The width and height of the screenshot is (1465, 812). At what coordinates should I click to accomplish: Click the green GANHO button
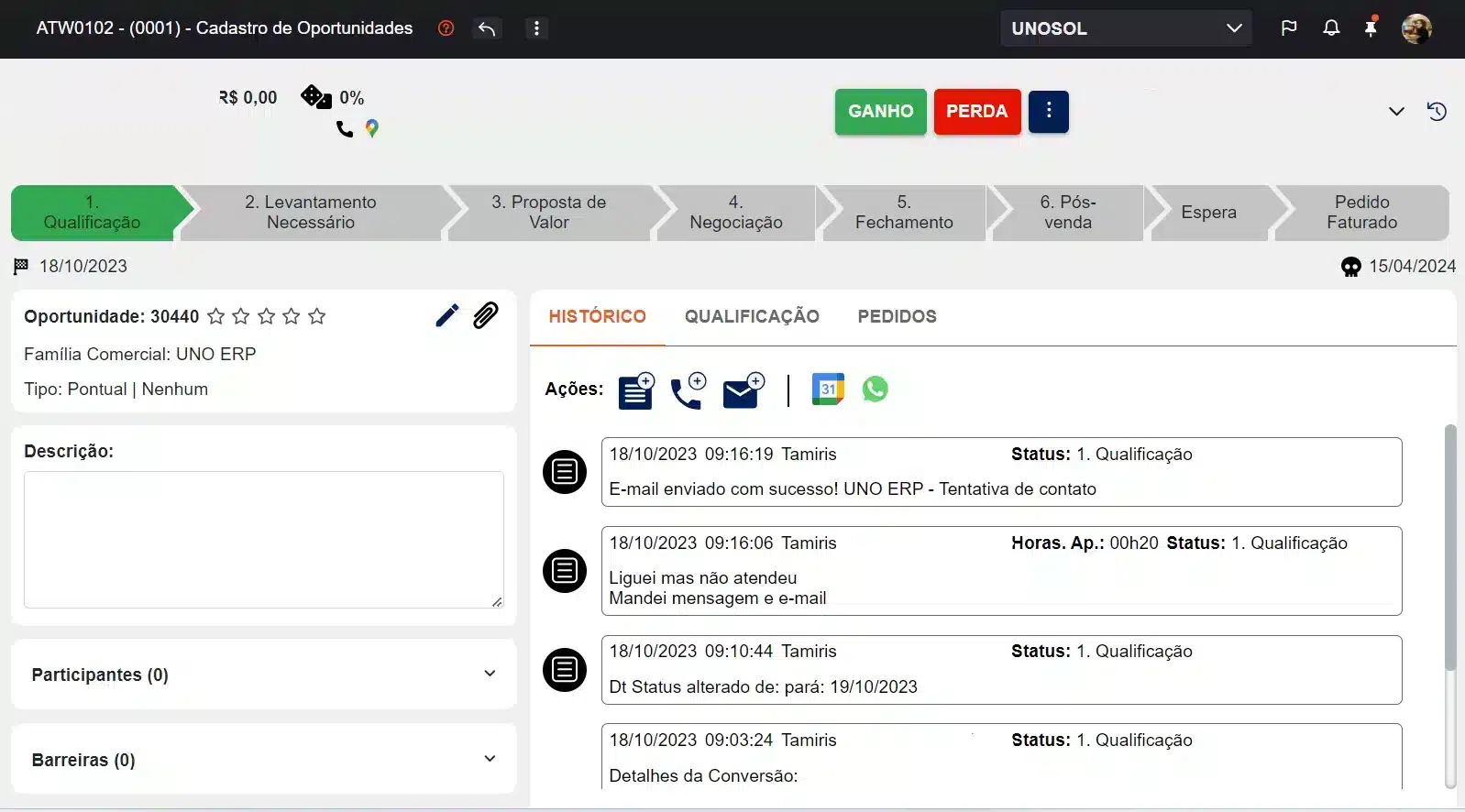[x=880, y=112]
